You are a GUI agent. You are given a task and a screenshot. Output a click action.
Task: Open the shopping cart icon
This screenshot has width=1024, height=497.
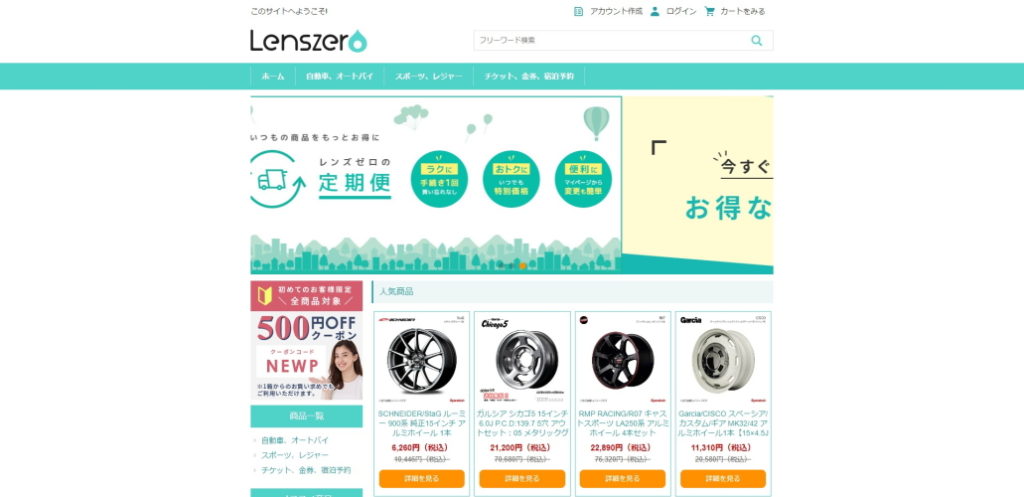(x=709, y=11)
